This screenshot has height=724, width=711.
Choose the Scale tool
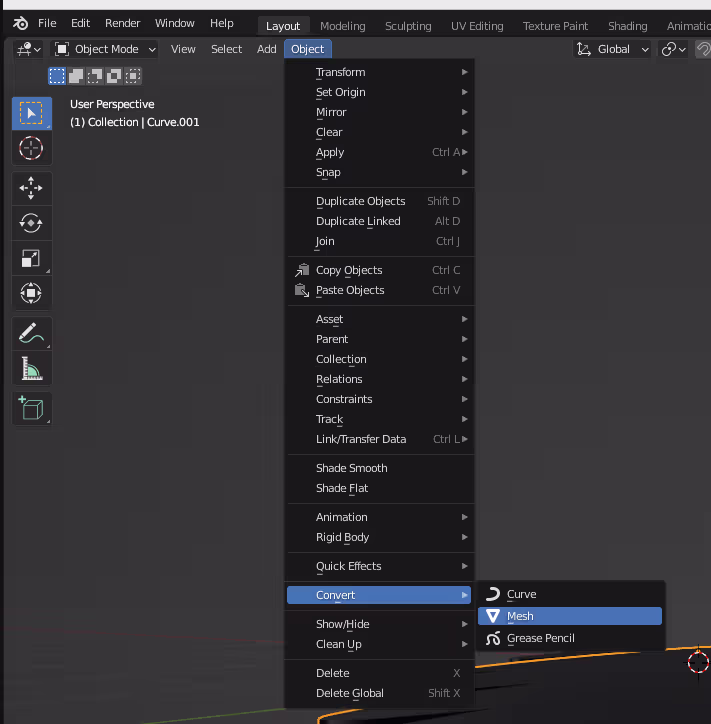[31, 258]
